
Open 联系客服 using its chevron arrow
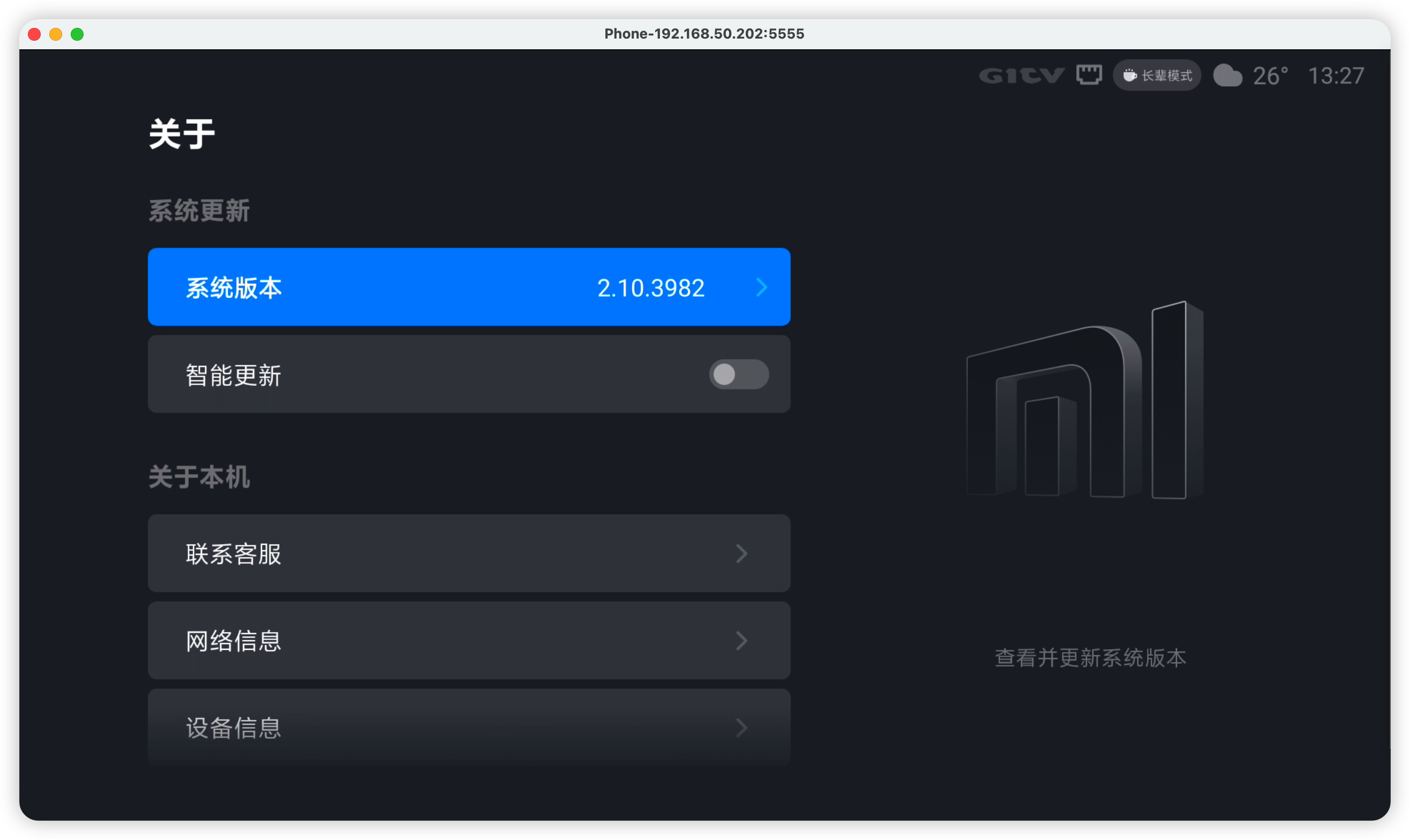[x=741, y=553]
